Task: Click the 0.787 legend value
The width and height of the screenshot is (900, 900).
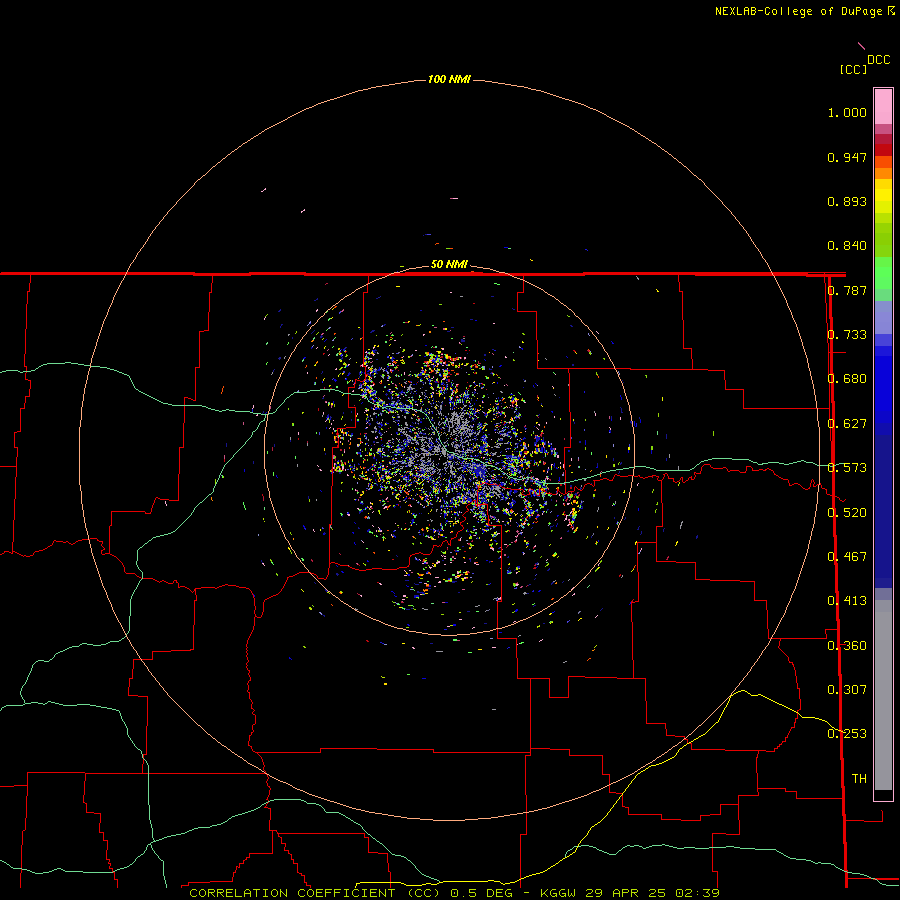Action: coord(847,290)
